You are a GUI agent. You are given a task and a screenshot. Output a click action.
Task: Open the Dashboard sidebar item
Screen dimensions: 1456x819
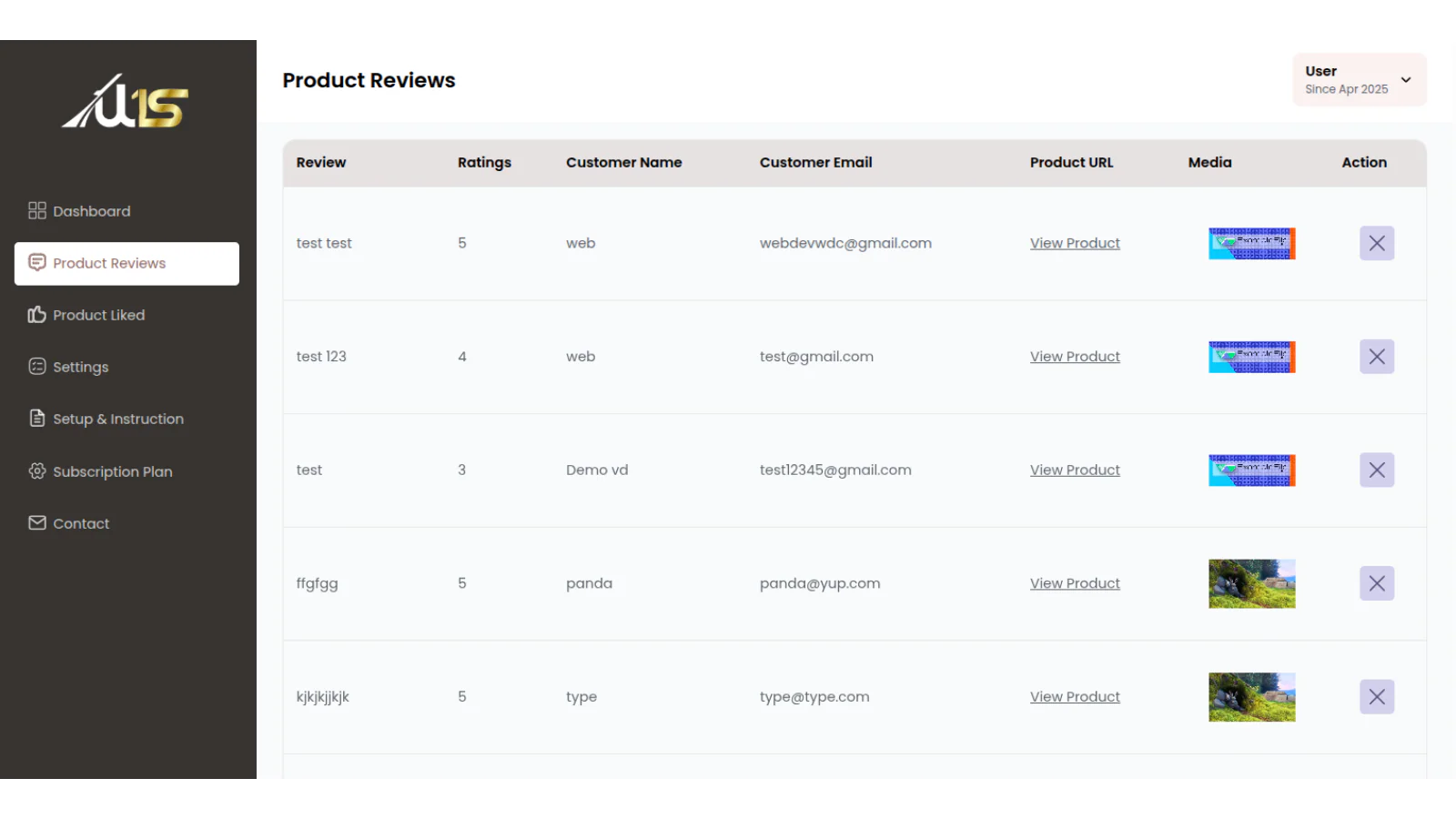point(79,211)
